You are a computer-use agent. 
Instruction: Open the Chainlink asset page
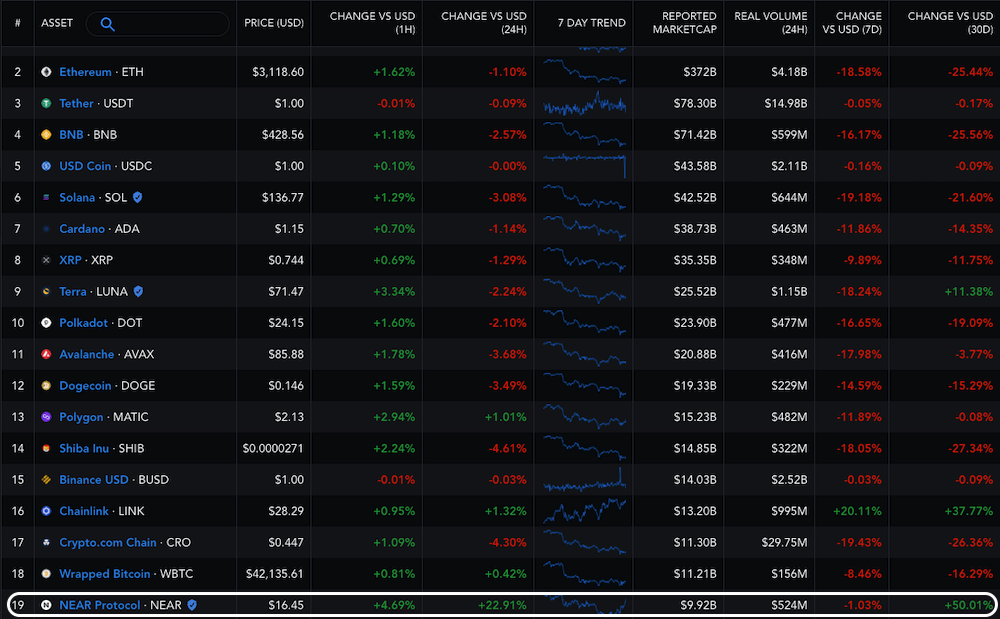(84, 511)
